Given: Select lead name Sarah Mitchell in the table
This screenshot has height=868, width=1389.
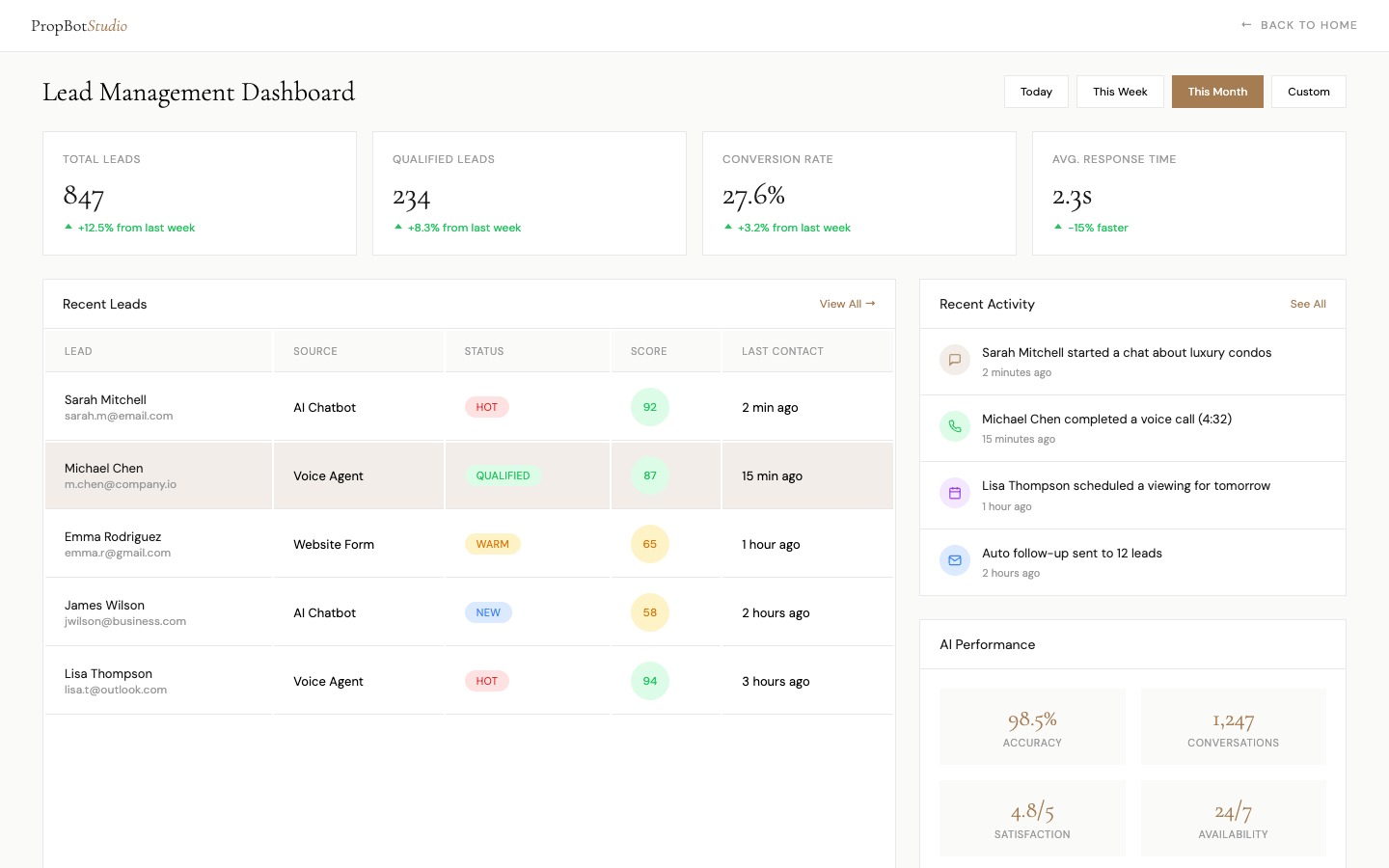Looking at the screenshot, I should pos(105,399).
